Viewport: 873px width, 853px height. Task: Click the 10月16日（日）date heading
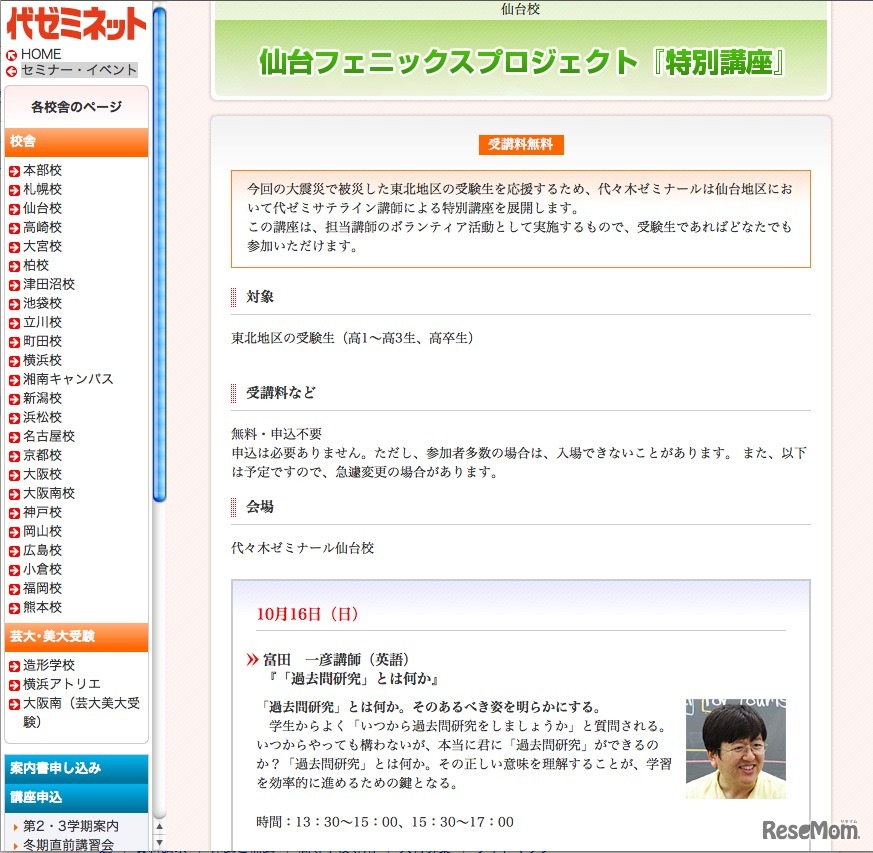pos(307,614)
